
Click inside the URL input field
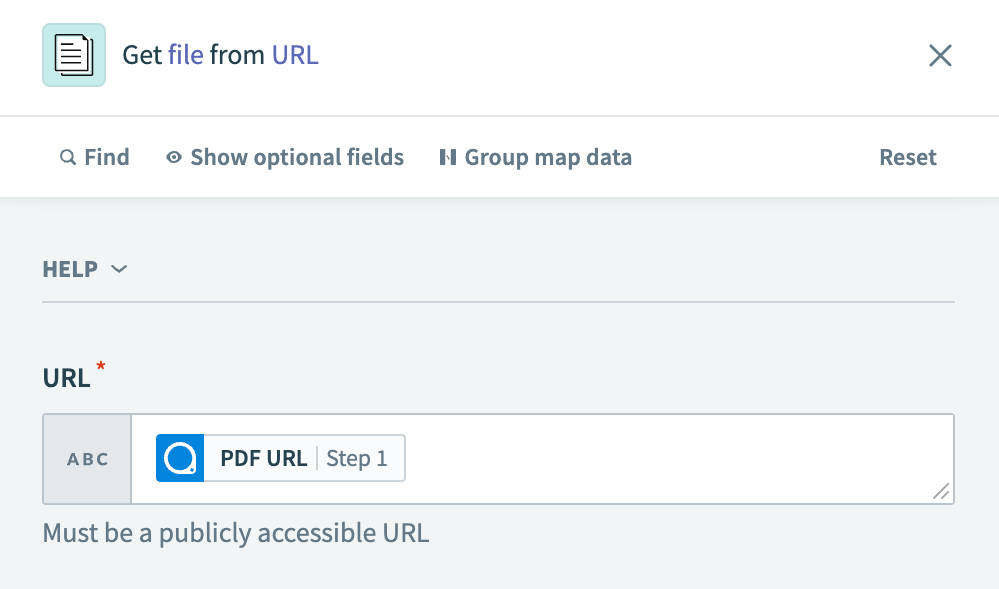click(x=650, y=458)
